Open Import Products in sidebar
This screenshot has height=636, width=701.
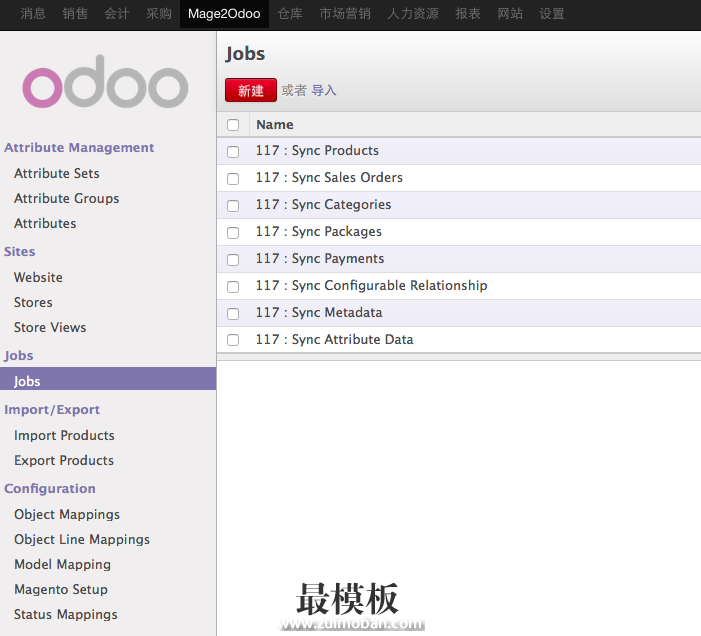coord(64,436)
